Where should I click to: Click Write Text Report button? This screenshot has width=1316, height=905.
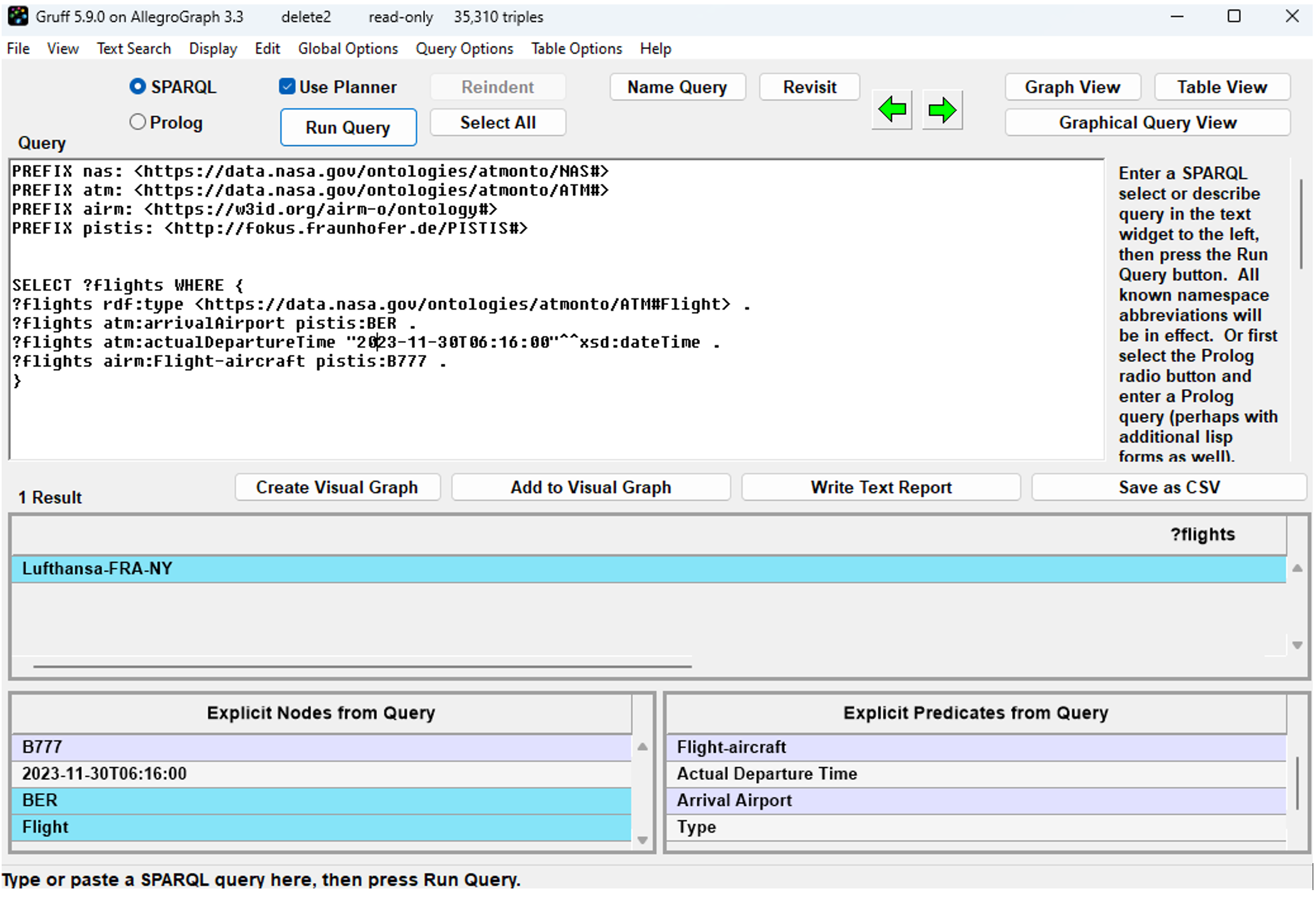[x=881, y=488]
